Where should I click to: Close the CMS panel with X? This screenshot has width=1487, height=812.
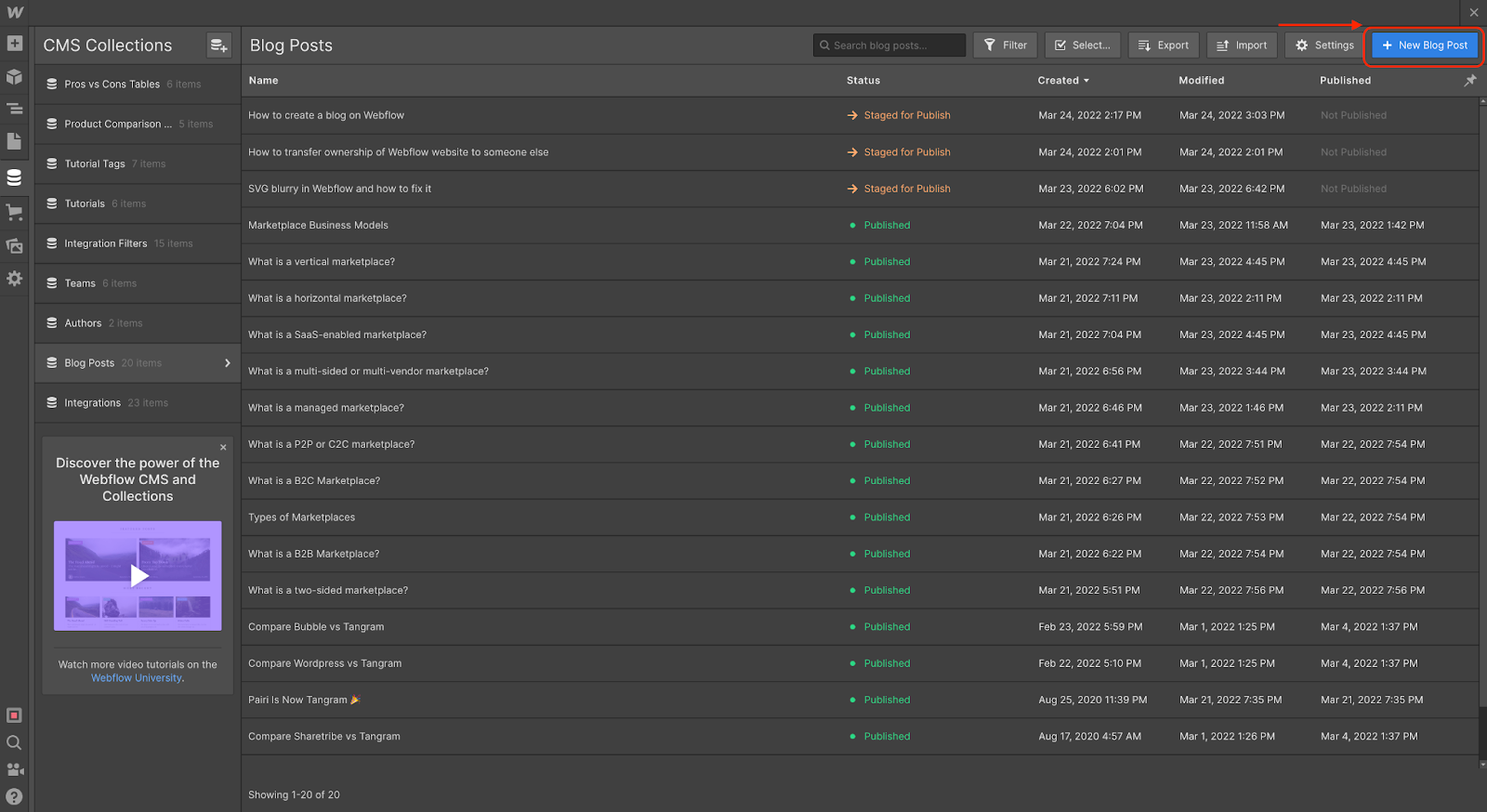(x=1474, y=13)
